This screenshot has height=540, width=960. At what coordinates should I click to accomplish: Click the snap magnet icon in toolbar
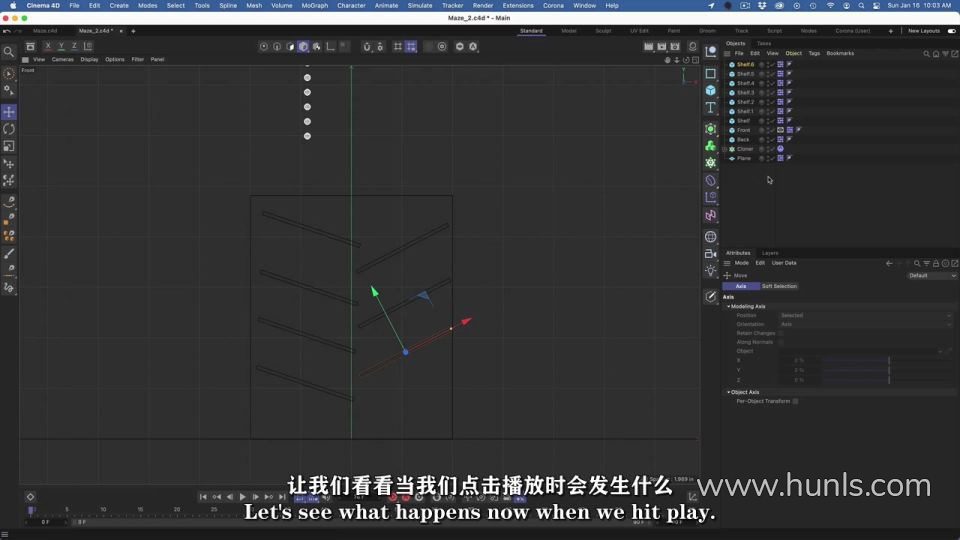click(x=366, y=47)
